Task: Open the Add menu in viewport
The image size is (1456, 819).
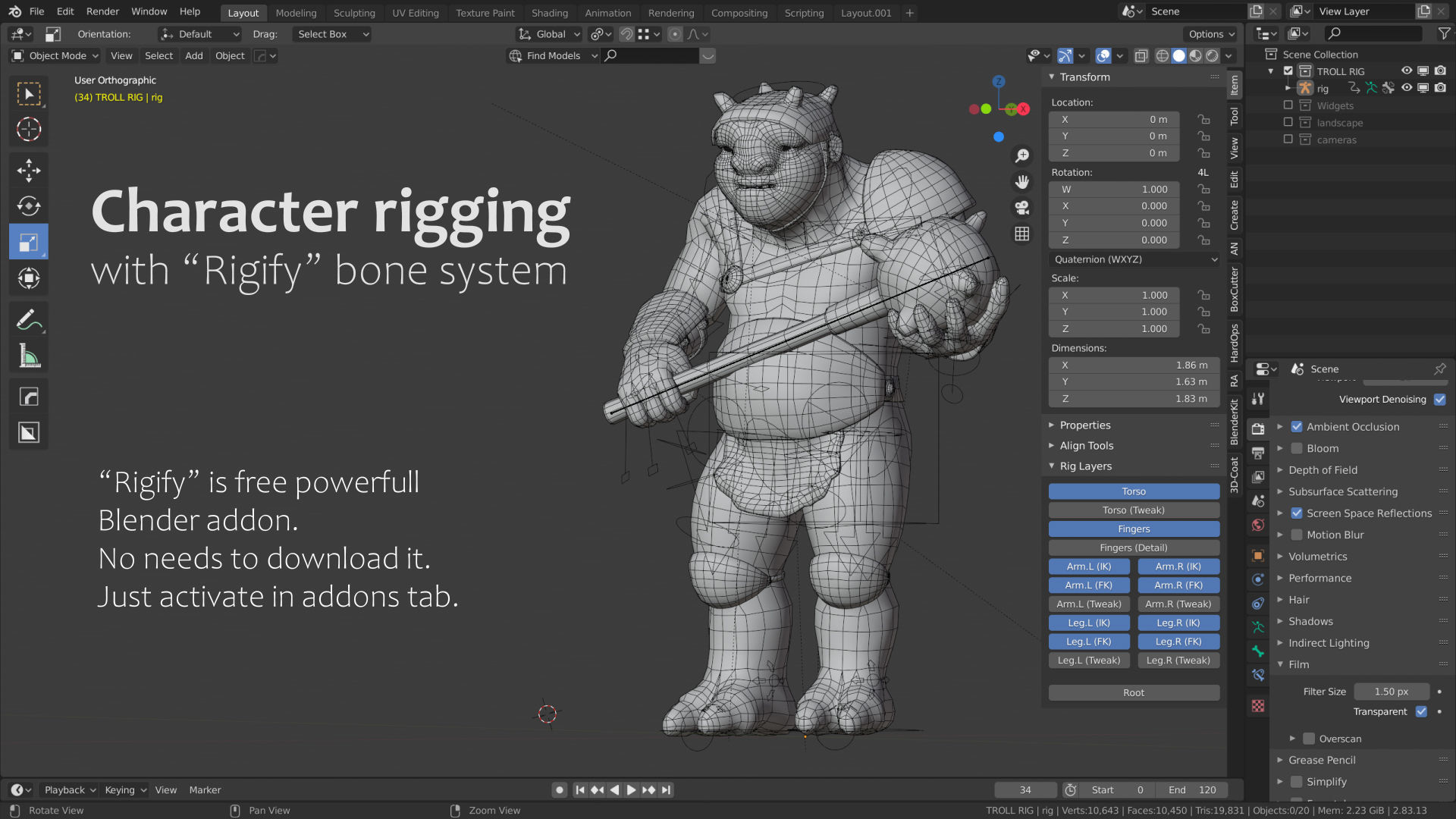Action: 194,55
